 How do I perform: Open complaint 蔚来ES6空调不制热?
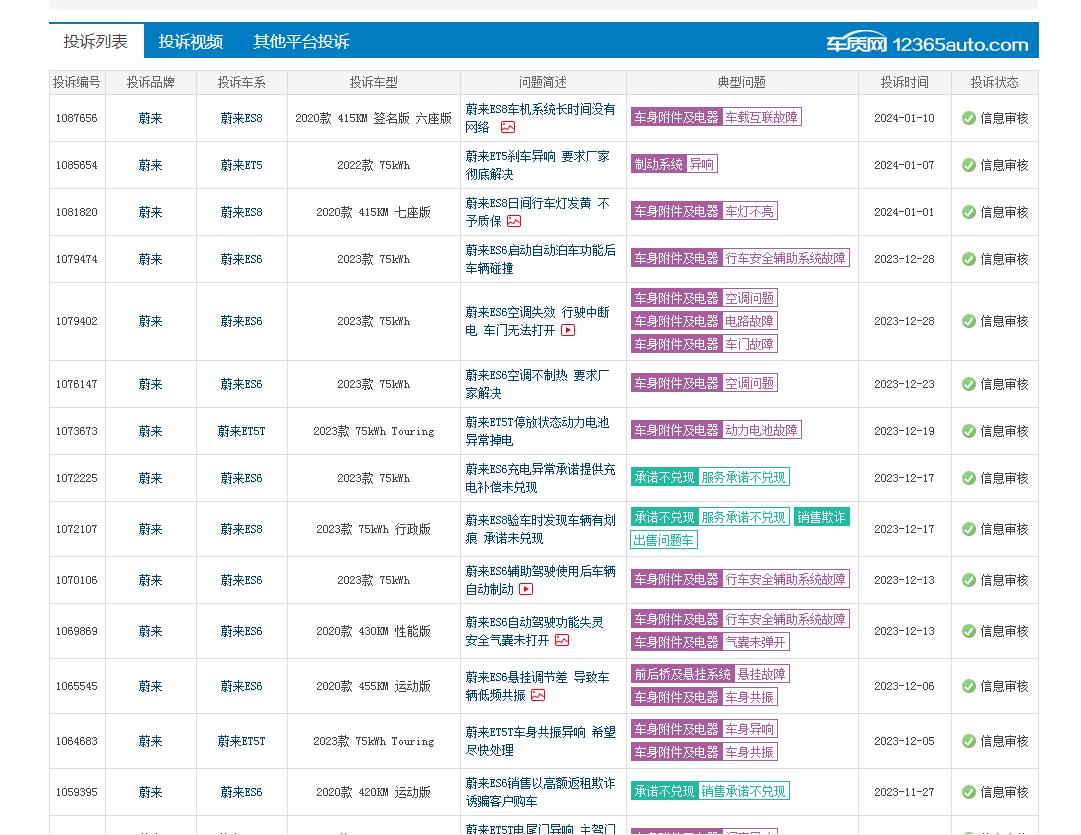click(537, 383)
